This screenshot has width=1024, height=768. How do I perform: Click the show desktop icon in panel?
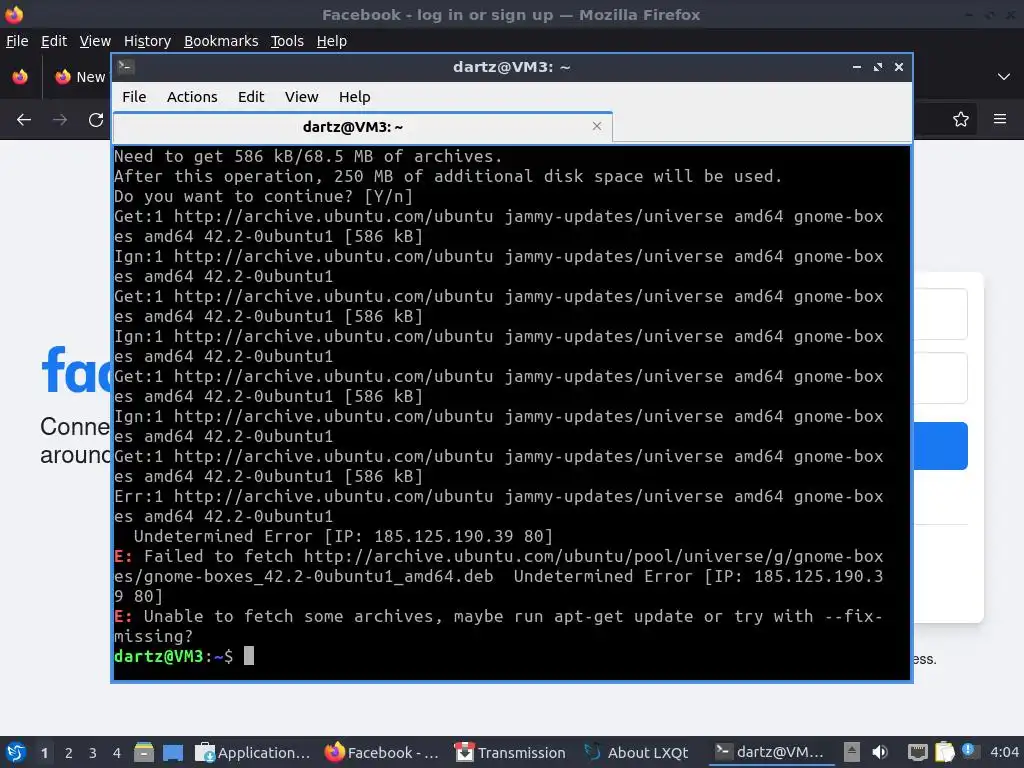pyautogui.click(x=173, y=752)
